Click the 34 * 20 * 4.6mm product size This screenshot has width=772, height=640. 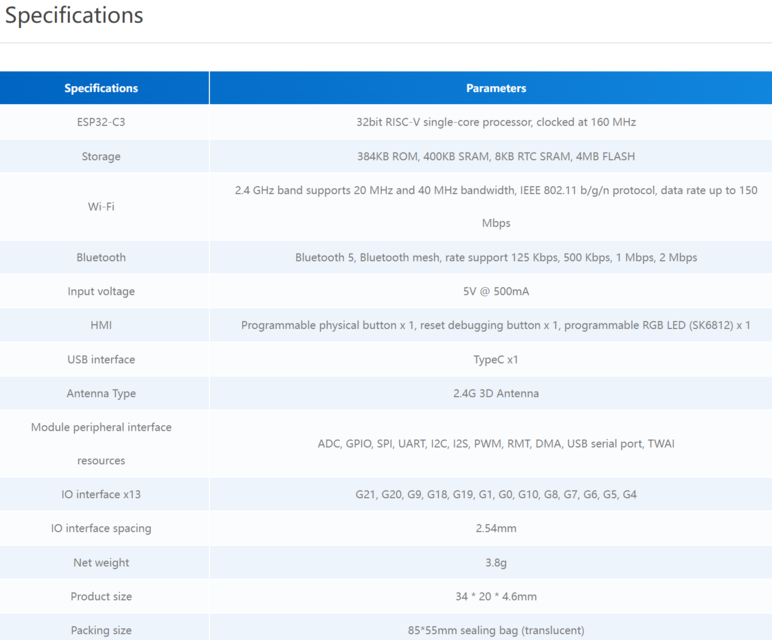click(495, 596)
